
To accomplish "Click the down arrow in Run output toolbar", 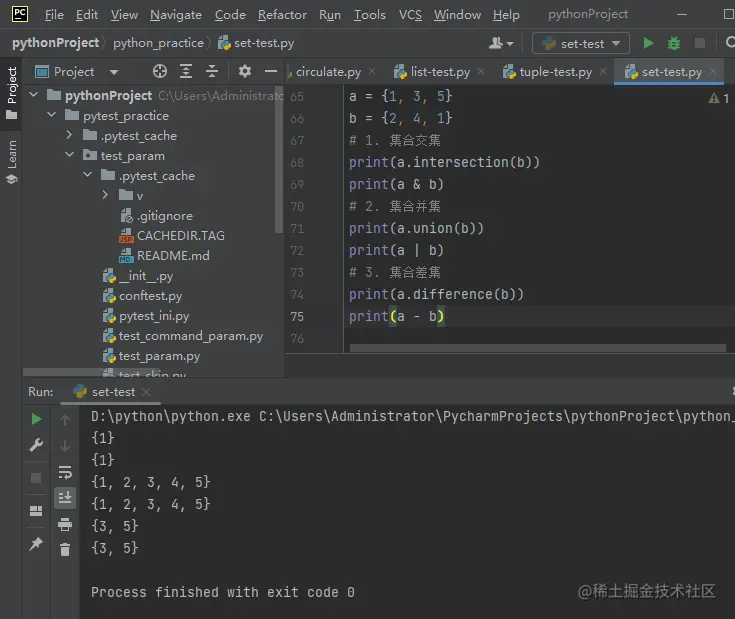I will coord(65,446).
